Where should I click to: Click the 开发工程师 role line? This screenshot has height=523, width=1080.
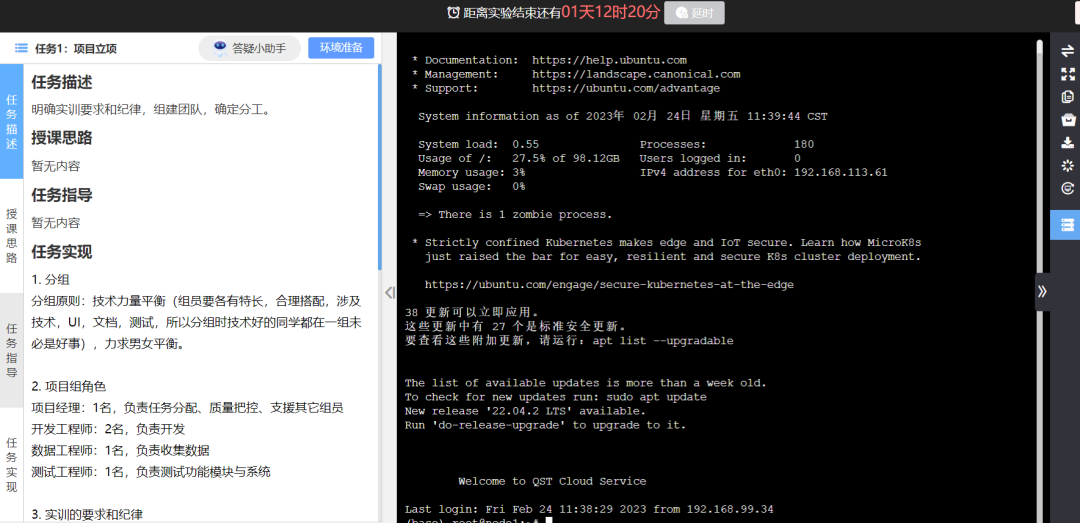[x=108, y=429]
